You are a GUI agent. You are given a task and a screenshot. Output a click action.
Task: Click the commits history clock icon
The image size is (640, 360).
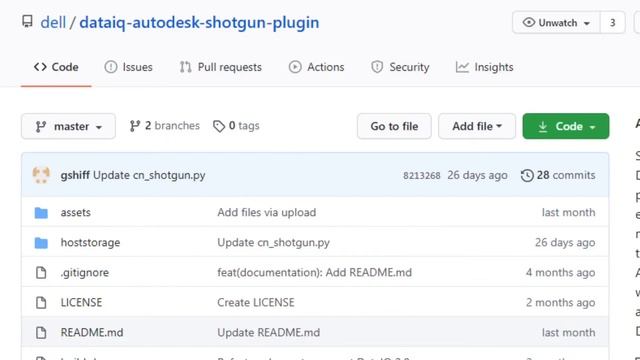(527, 176)
